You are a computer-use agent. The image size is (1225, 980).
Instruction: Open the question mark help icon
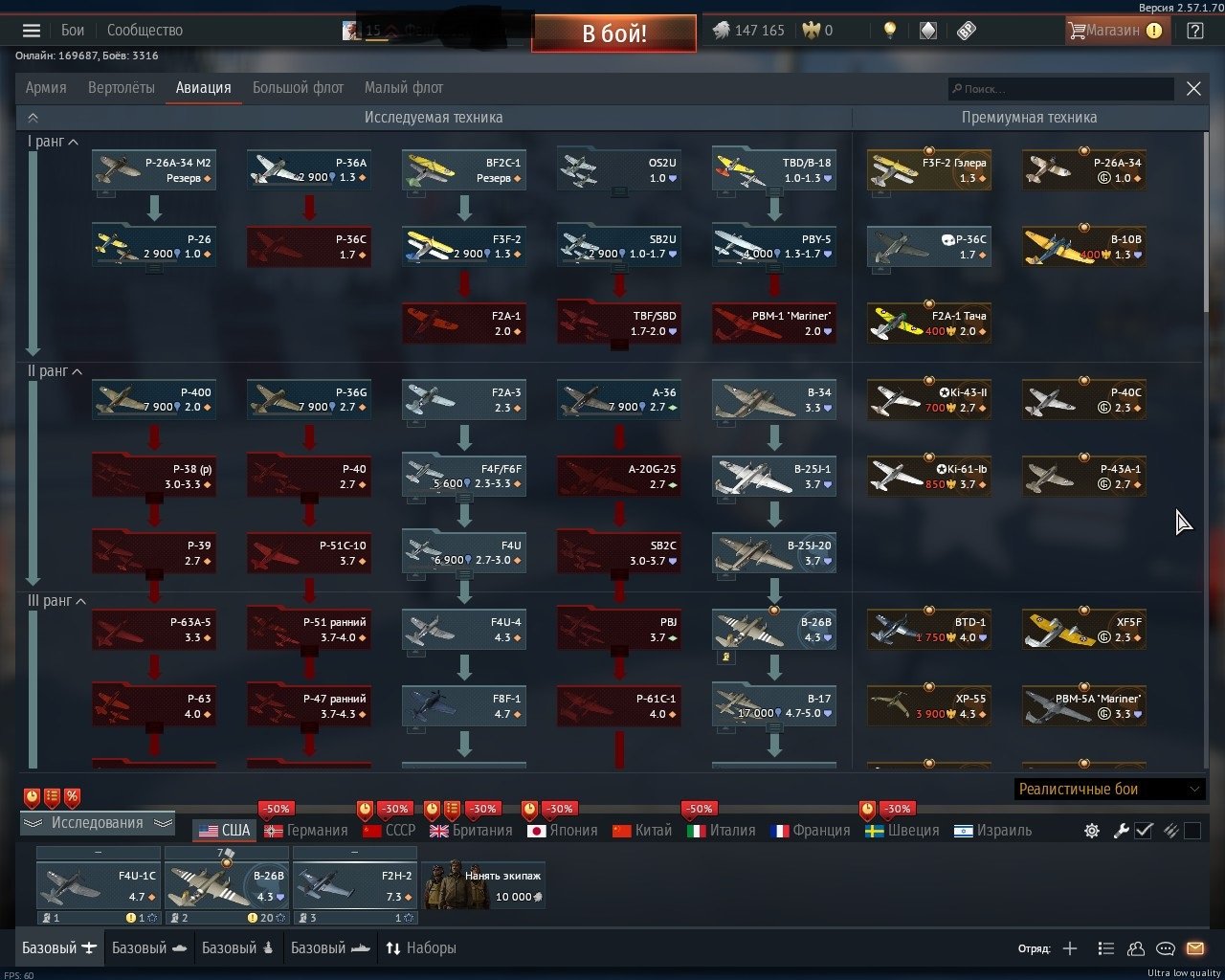(1195, 31)
